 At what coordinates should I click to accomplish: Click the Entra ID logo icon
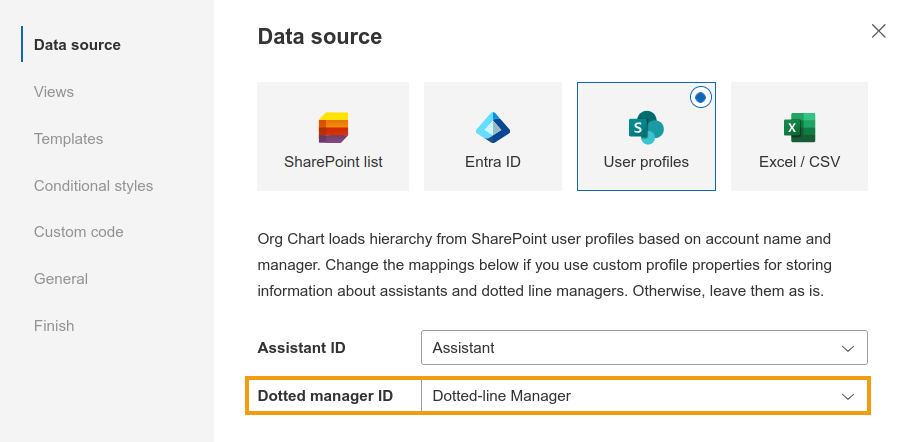(493, 128)
